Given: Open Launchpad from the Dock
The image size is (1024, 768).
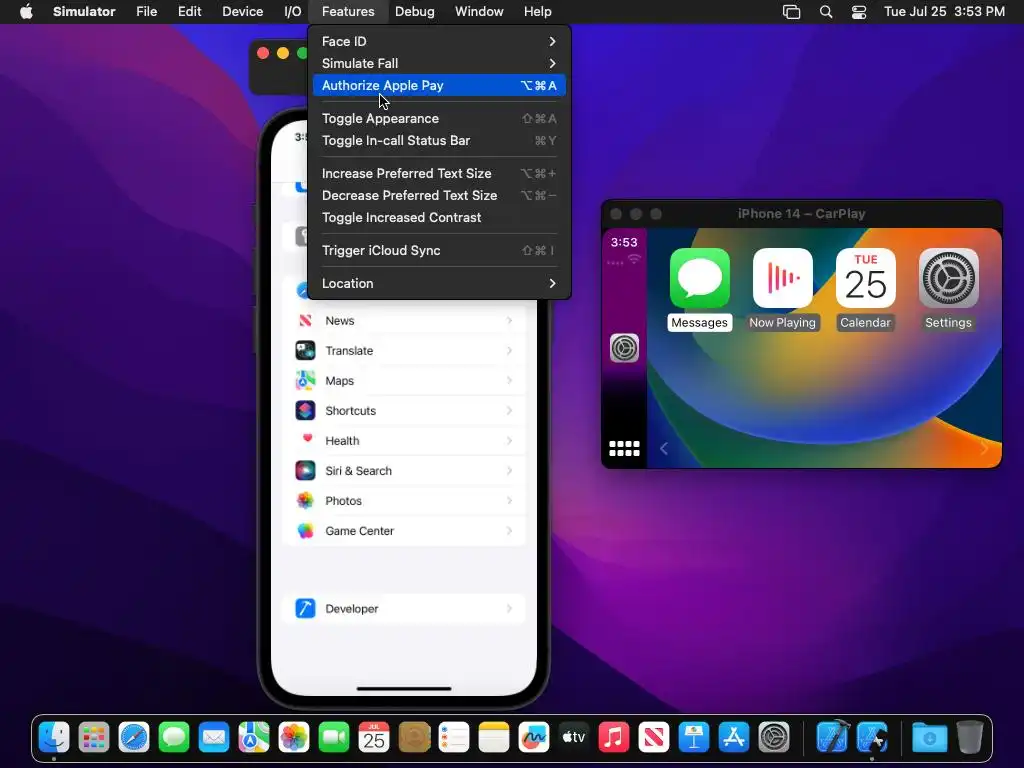Looking at the screenshot, I should 94,738.
